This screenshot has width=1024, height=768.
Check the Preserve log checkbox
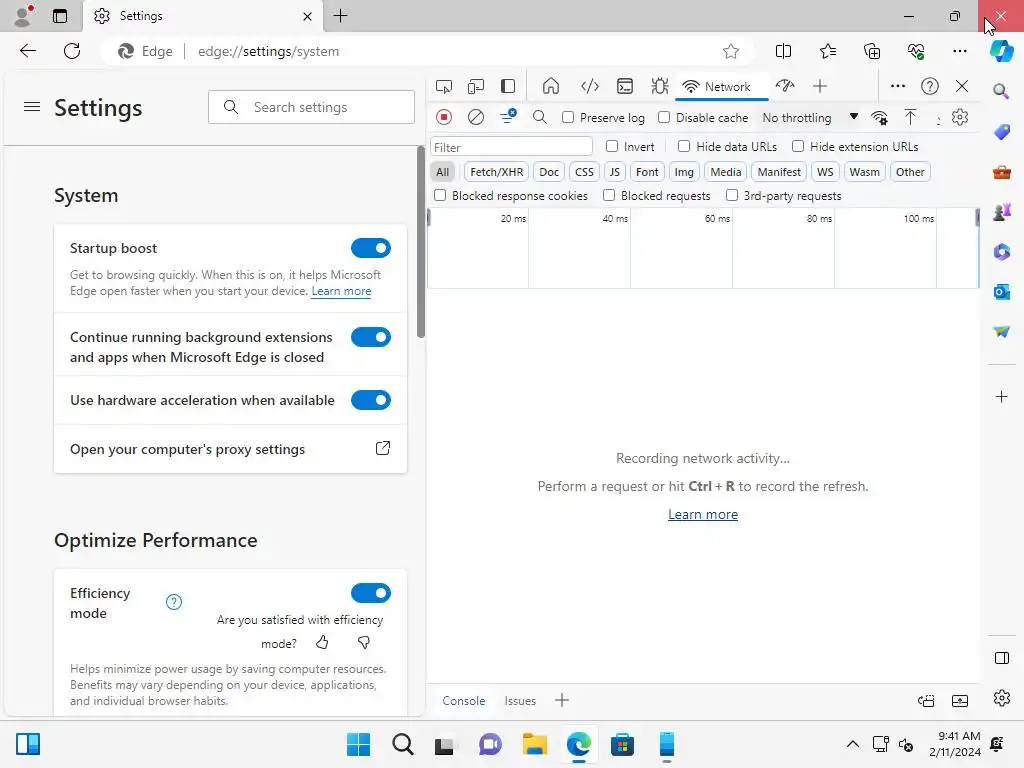[x=568, y=117]
